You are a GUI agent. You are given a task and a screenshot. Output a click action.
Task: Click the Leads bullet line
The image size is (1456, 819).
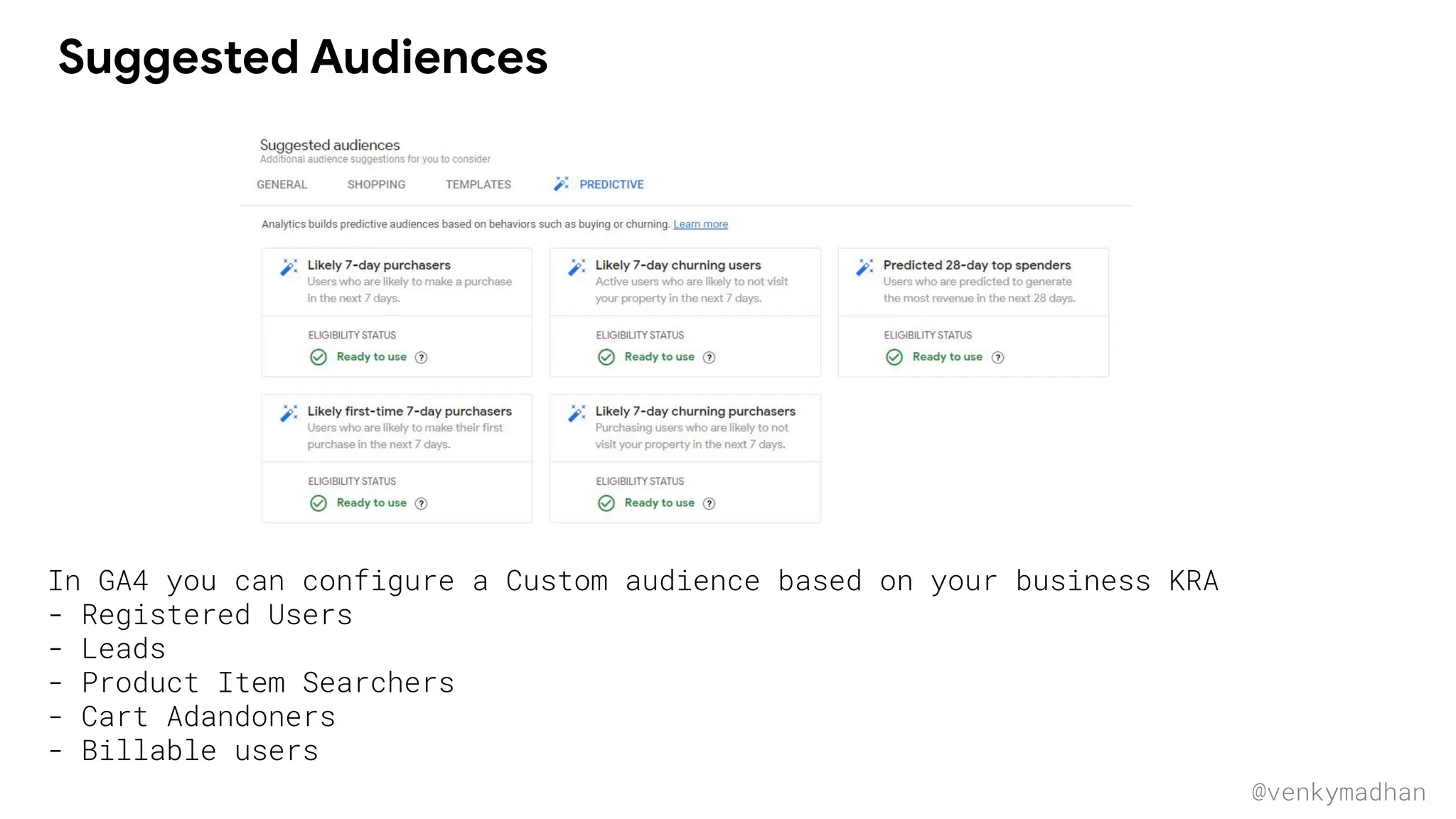(x=107, y=649)
